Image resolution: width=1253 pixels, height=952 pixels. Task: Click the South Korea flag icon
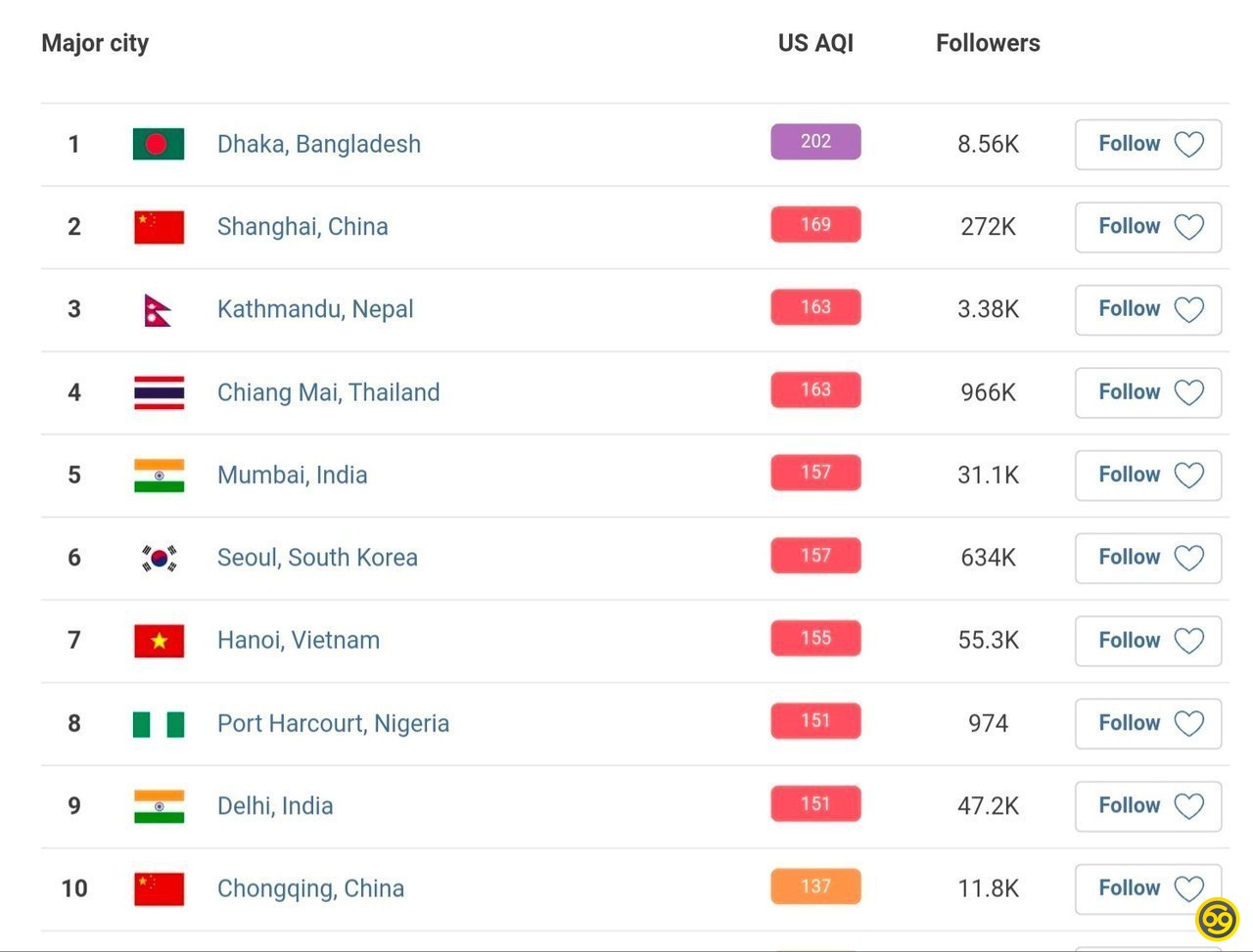pos(159,558)
